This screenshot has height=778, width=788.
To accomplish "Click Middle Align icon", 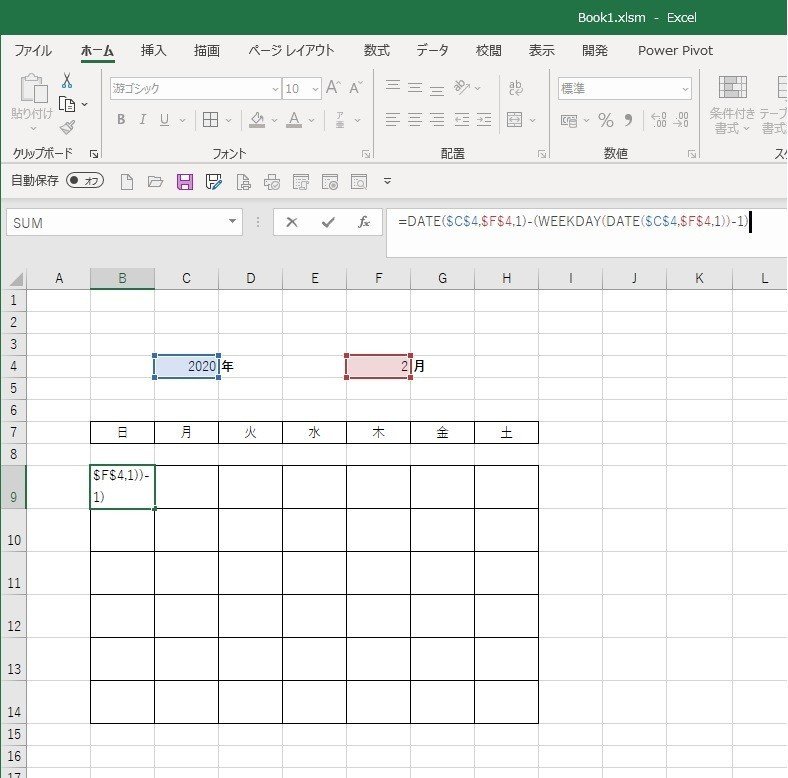I will point(415,87).
